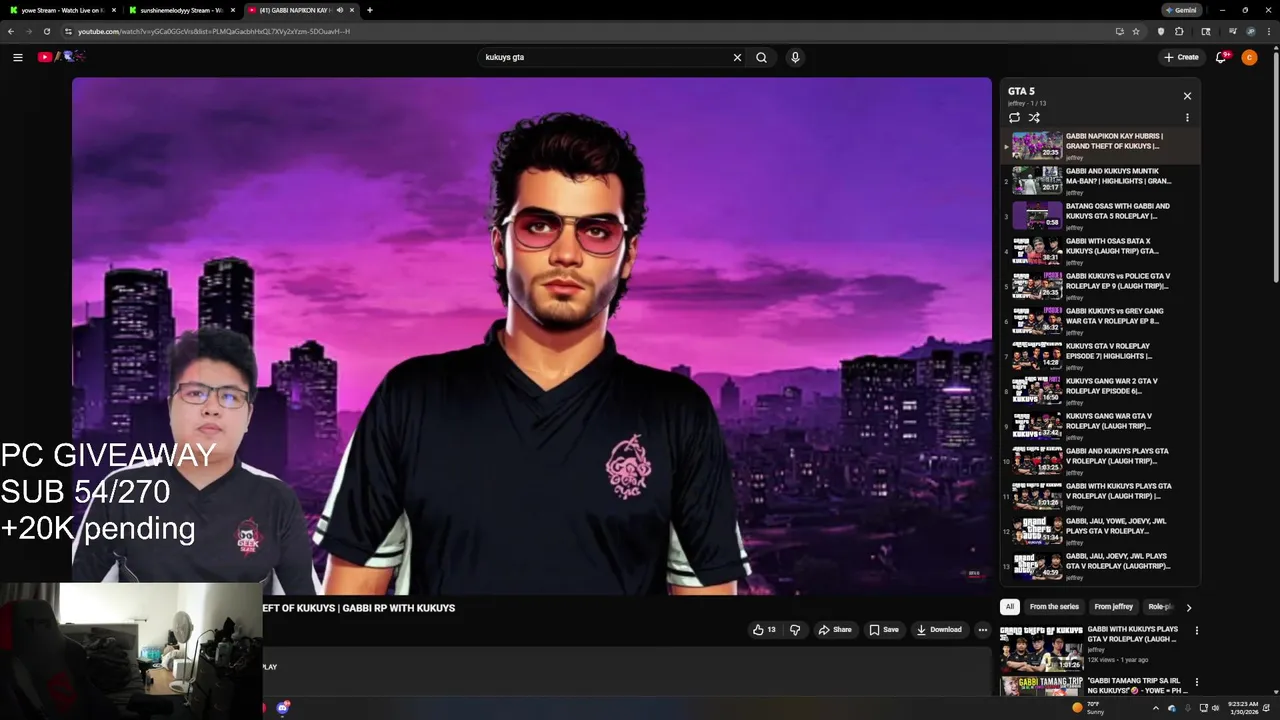Image resolution: width=1280 pixels, height=720 pixels.
Task: Open Chrome three-dot menu
Action: [1269, 31]
